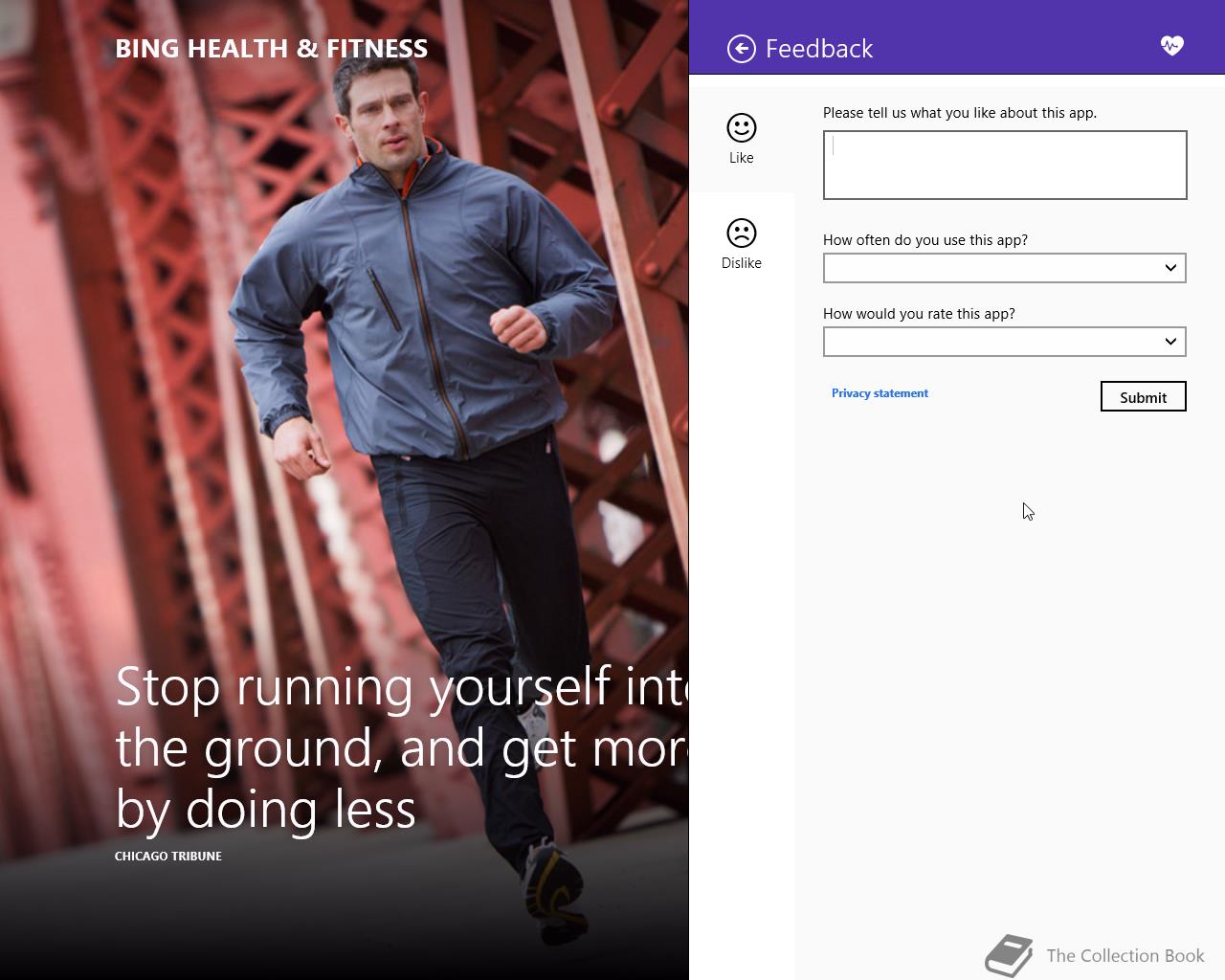Click the Health & Fitness heart icon
This screenshot has height=980, width=1225.
coord(1171,46)
